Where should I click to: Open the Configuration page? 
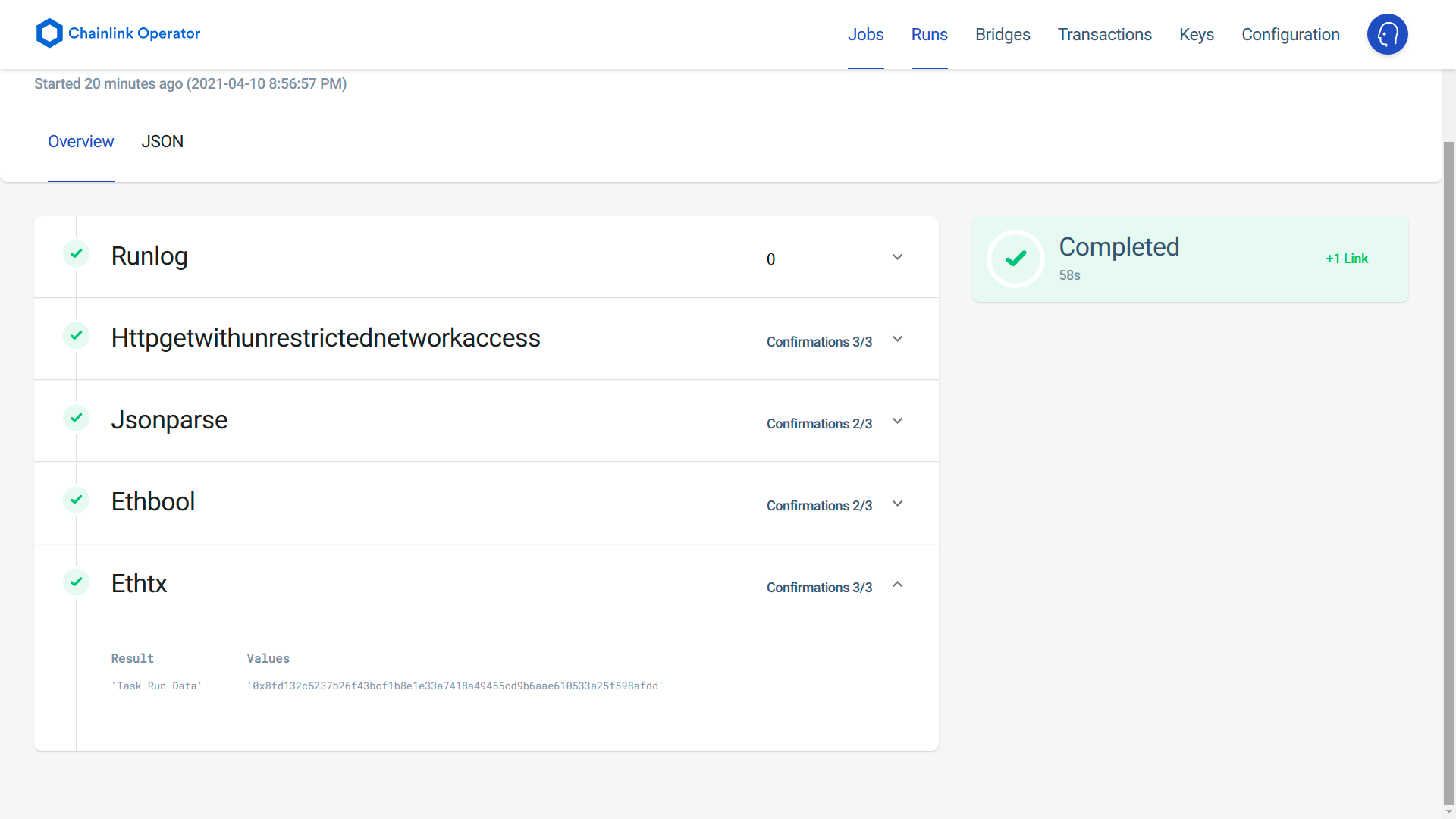coord(1290,35)
